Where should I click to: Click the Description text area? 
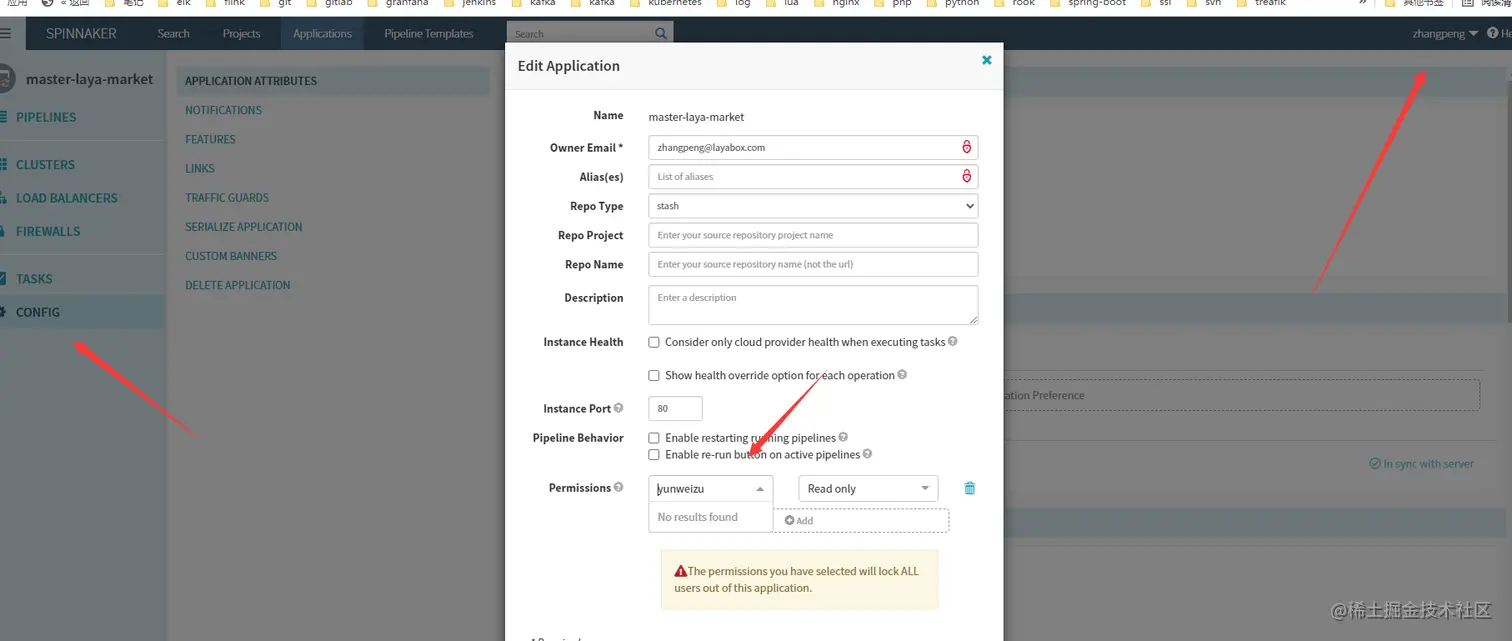(x=813, y=305)
